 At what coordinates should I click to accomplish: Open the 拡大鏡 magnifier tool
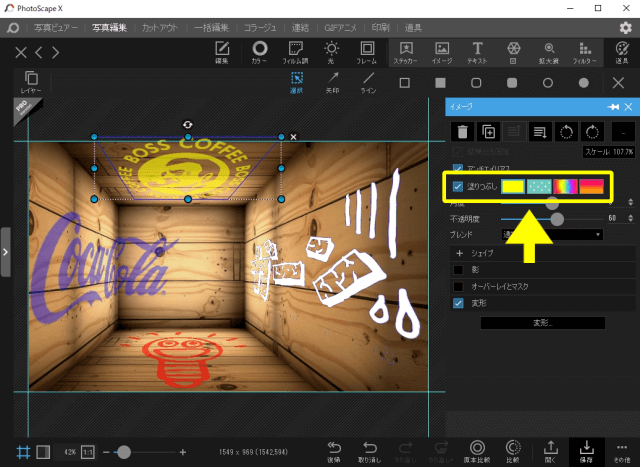(x=549, y=53)
